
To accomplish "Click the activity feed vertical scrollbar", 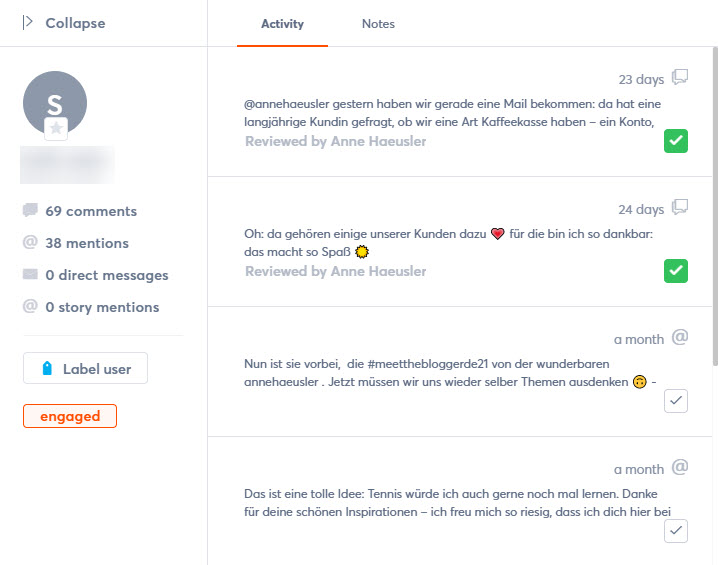I will pos(715,206).
